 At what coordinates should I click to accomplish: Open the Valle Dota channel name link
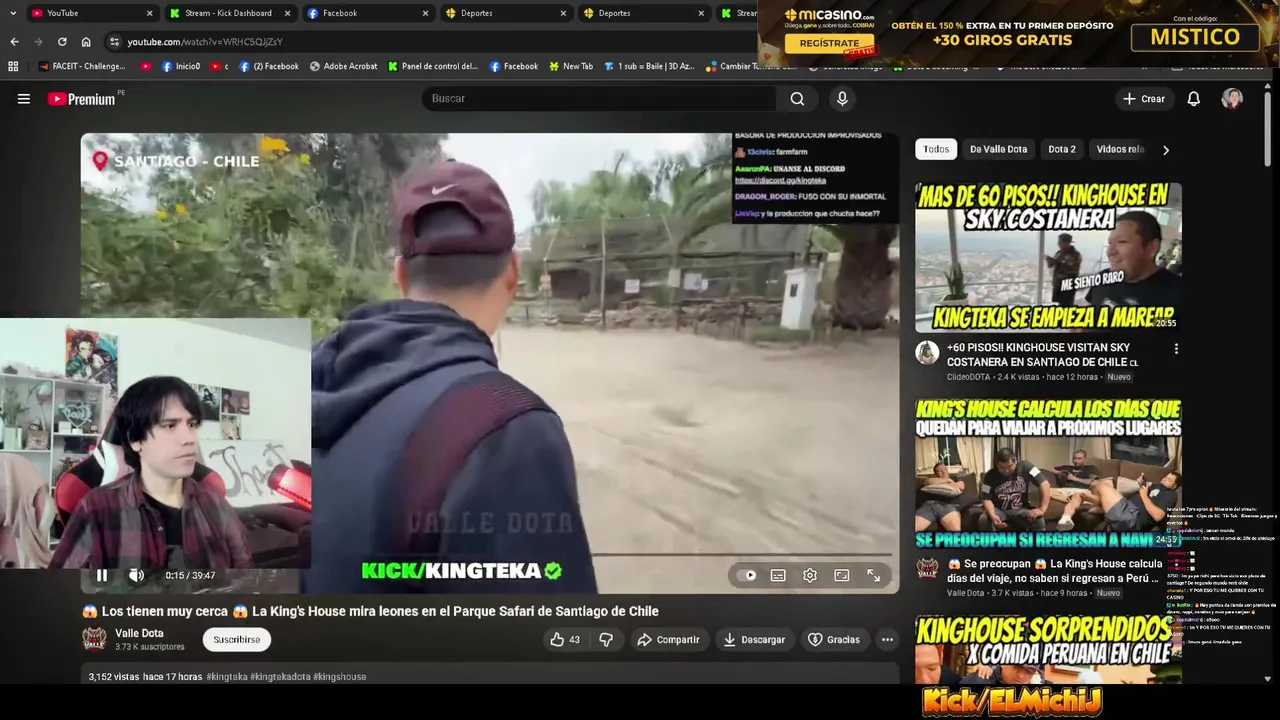point(139,633)
